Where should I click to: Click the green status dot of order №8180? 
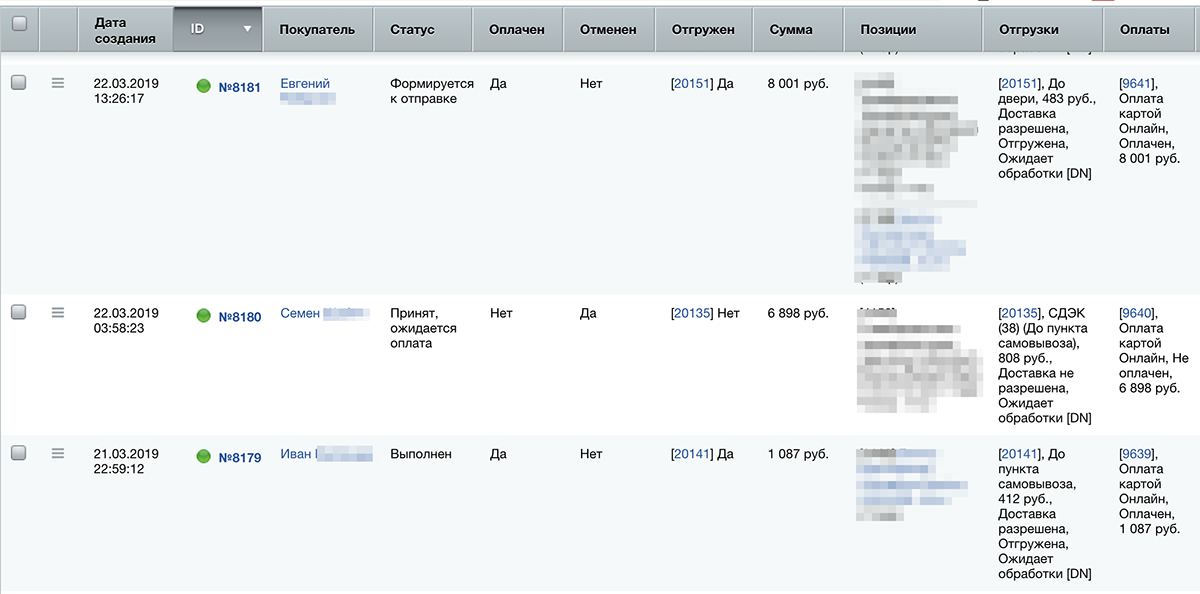coord(204,316)
